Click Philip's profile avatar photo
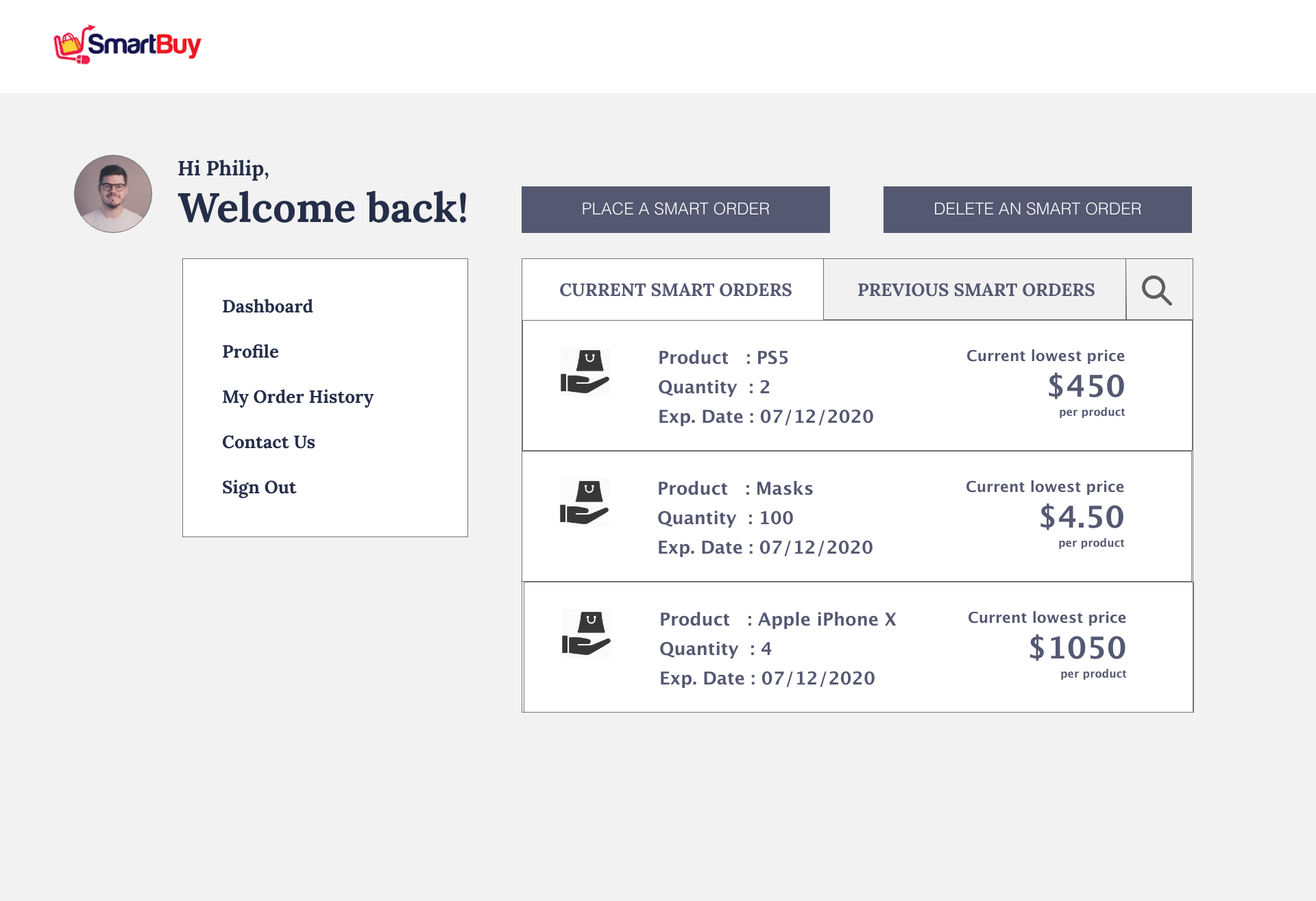The height and width of the screenshot is (901, 1316). click(113, 194)
